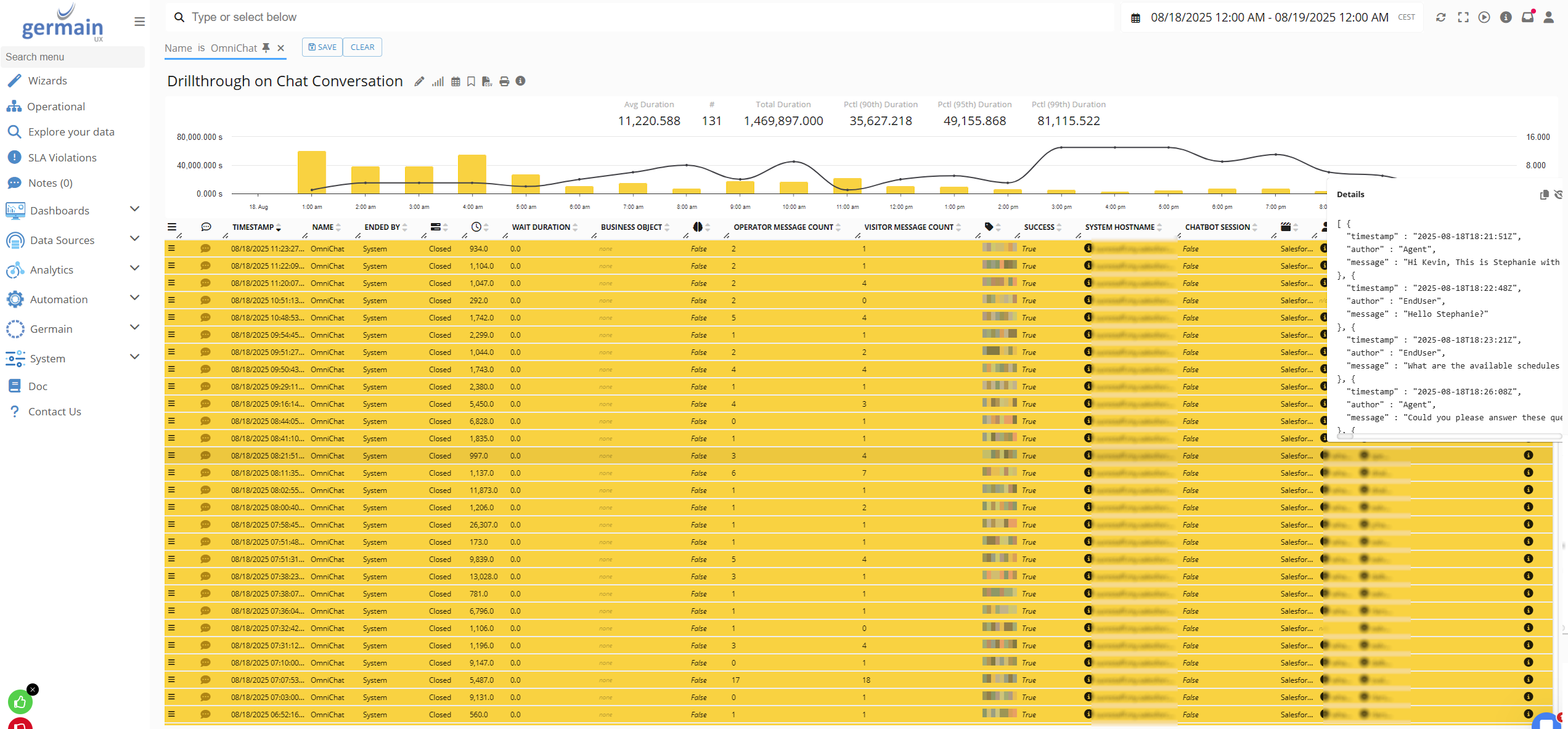Refresh data with top-right refresh icon
The image size is (1568, 729).
pos(1441,17)
